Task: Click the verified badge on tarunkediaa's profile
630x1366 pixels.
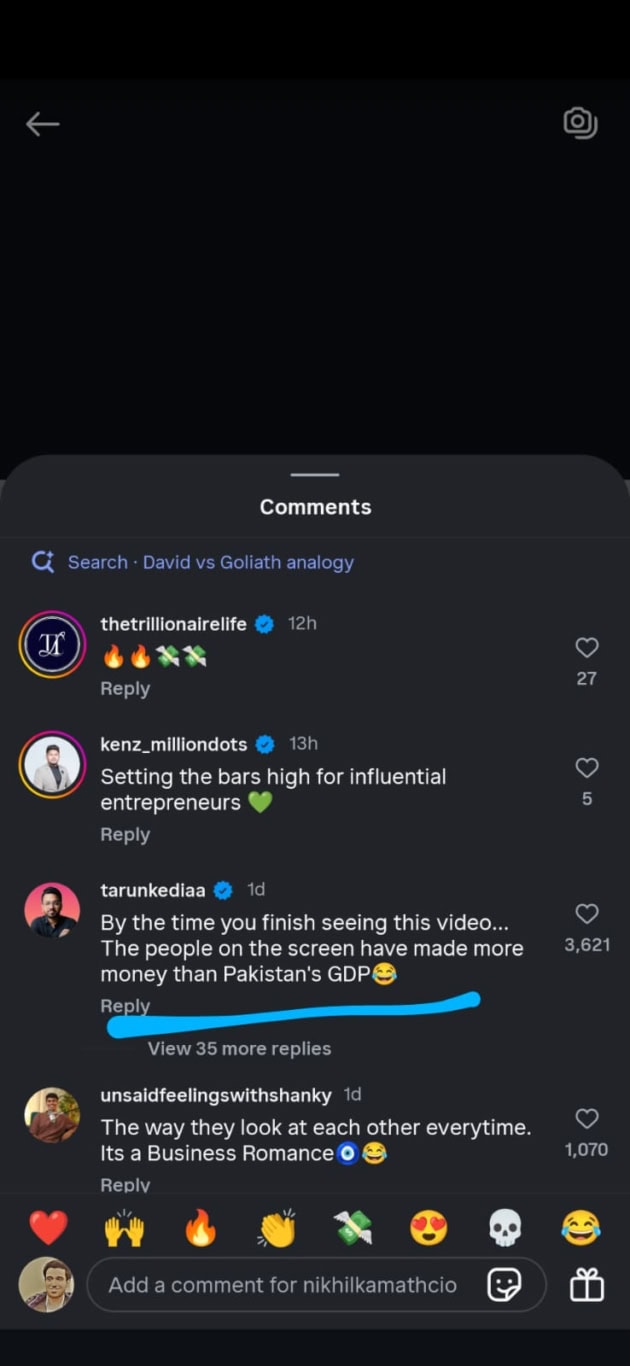Action: [x=222, y=889]
